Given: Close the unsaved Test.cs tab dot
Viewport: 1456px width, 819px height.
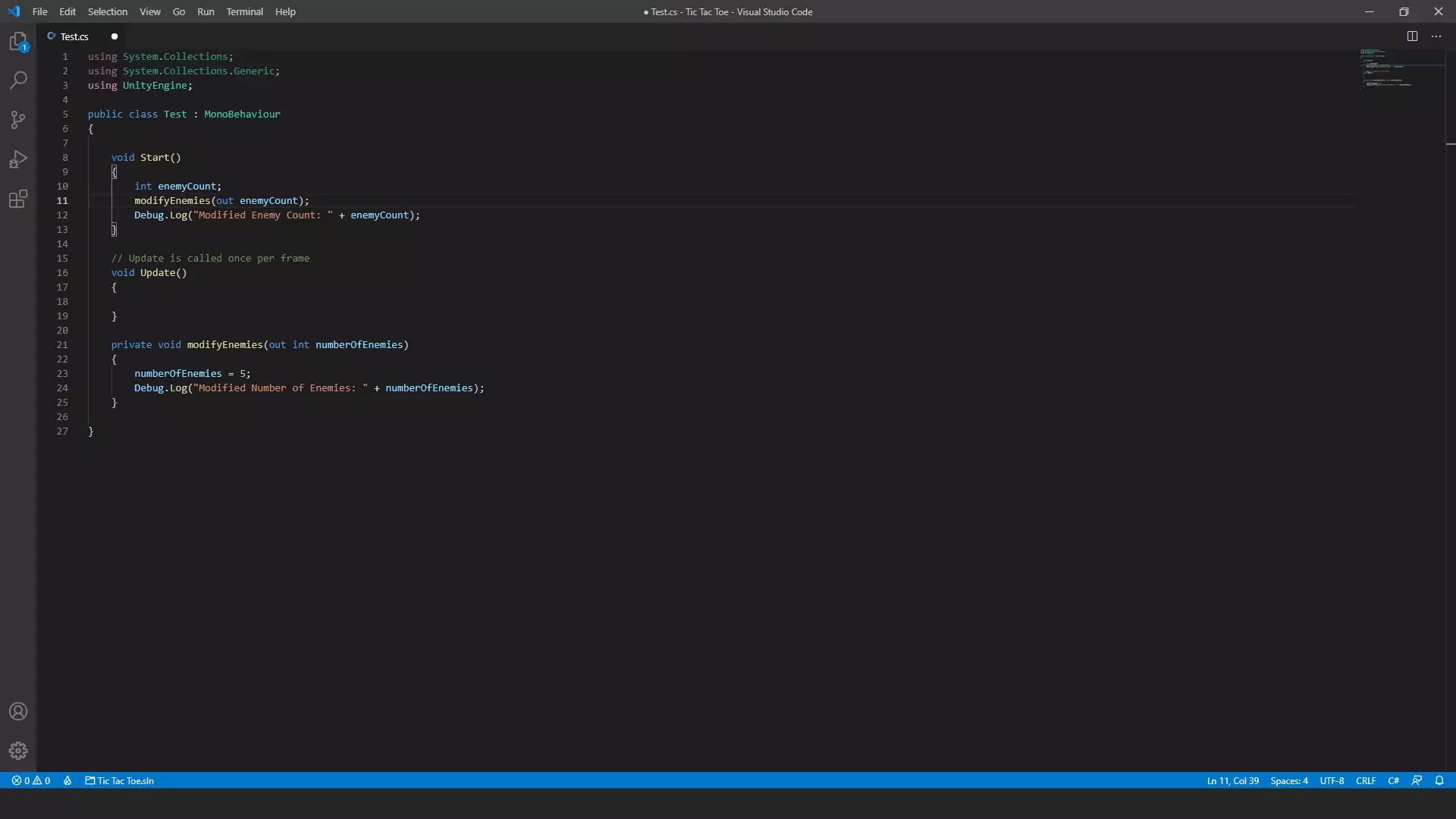Looking at the screenshot, I should tap(115, 36).
